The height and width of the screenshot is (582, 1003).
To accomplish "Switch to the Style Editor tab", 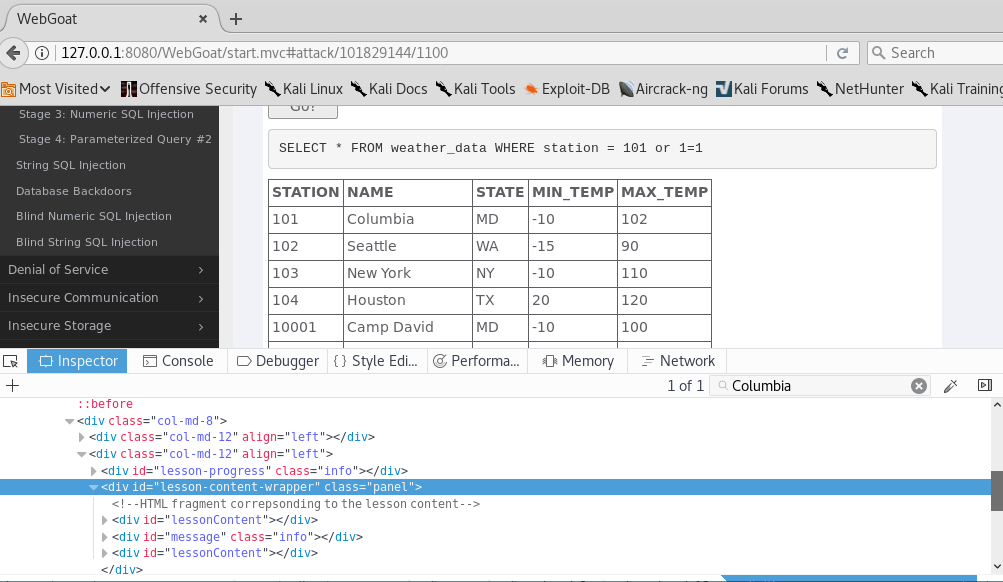I will coord(376,361).
